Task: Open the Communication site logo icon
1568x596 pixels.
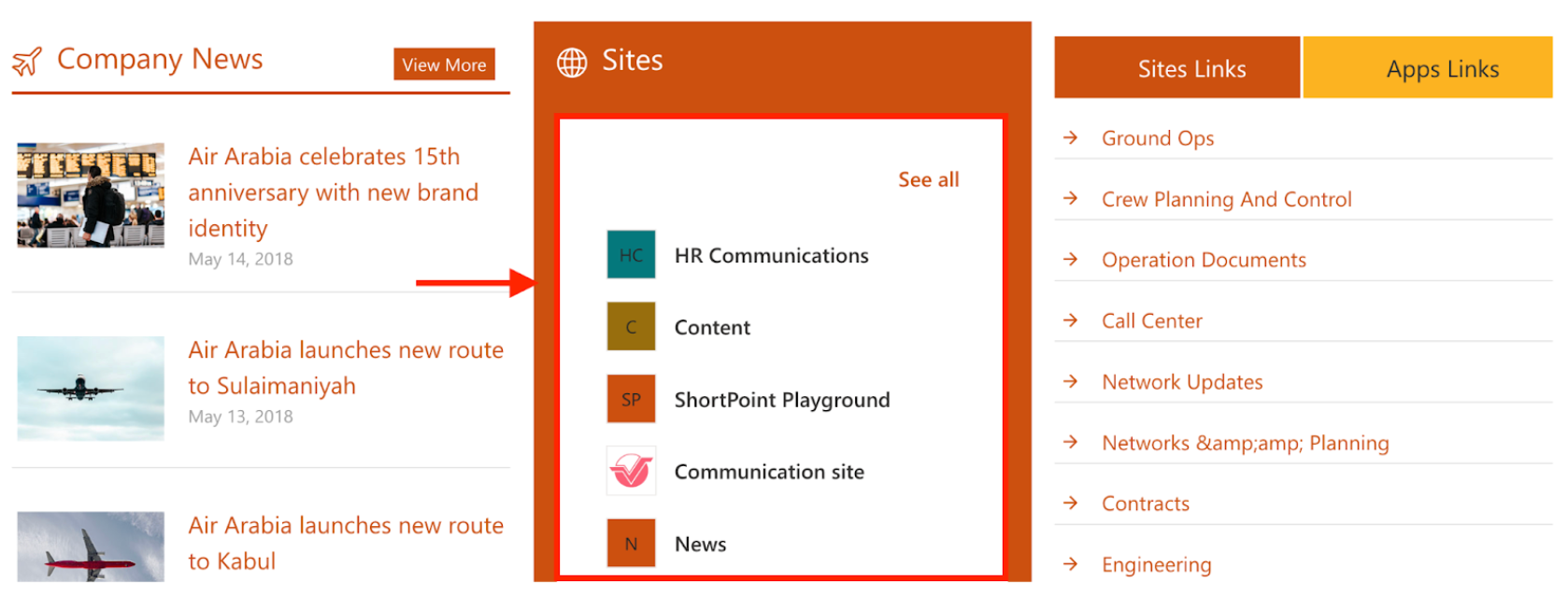Action: 631,471
